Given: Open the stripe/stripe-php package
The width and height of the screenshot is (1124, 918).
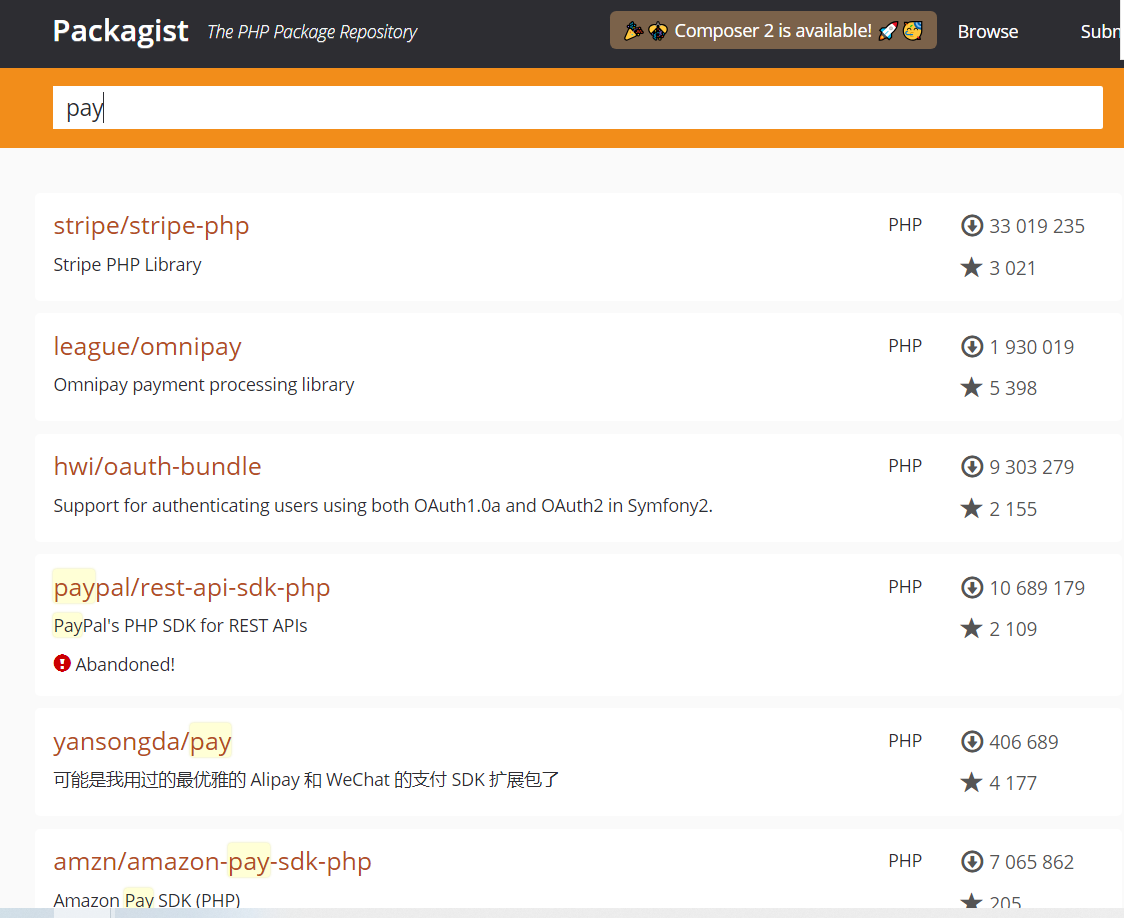Looking at the screenshot, I should (151, 225).
